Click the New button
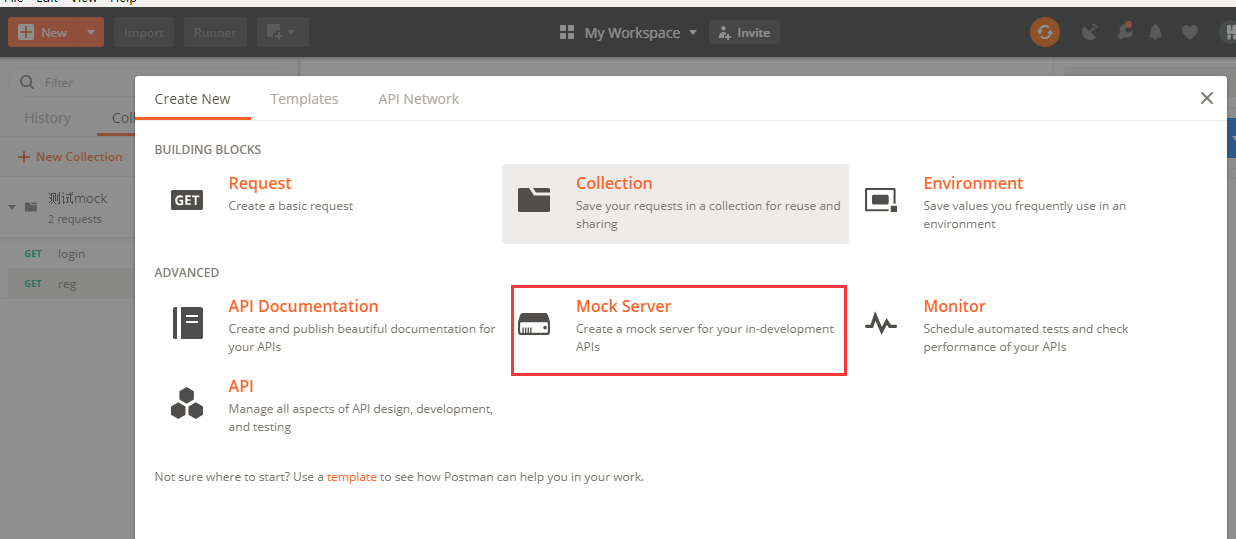Viewport: 1236px width, 539px height. point(42,32)
